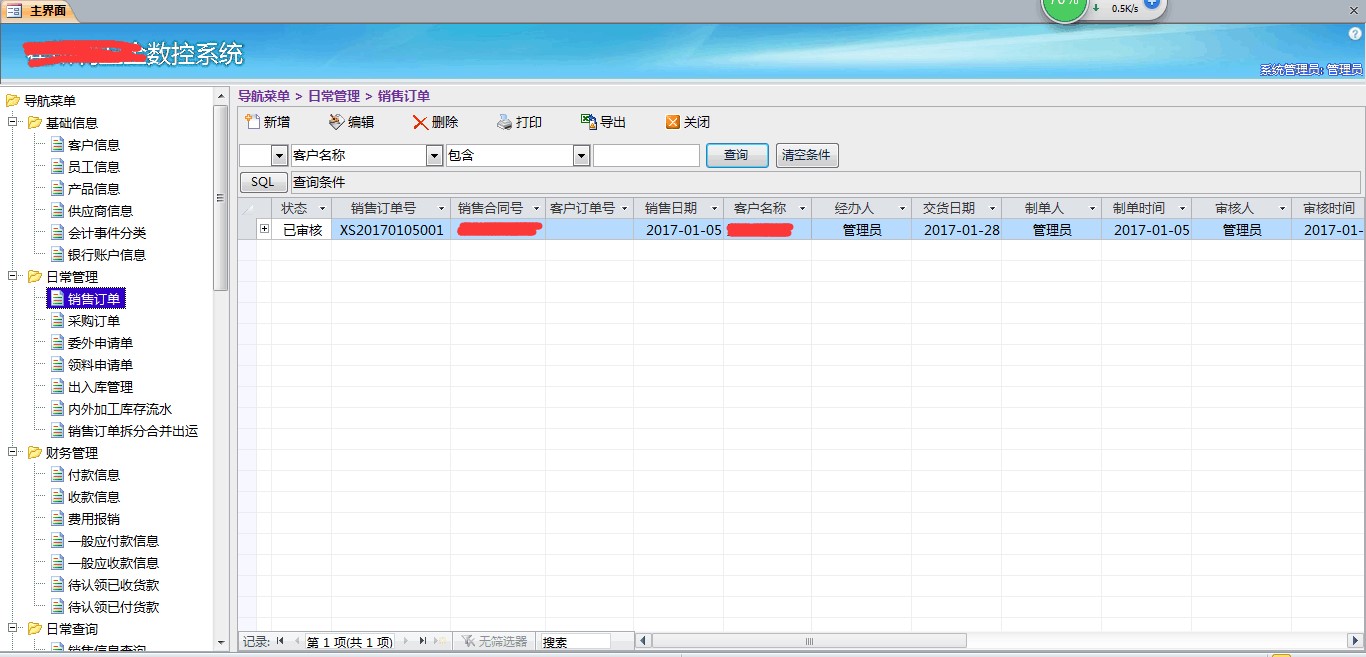The width and height of the screenshot is (1366, 657).
Task: Click the 查询条件 text field
Action: point(825,182)
